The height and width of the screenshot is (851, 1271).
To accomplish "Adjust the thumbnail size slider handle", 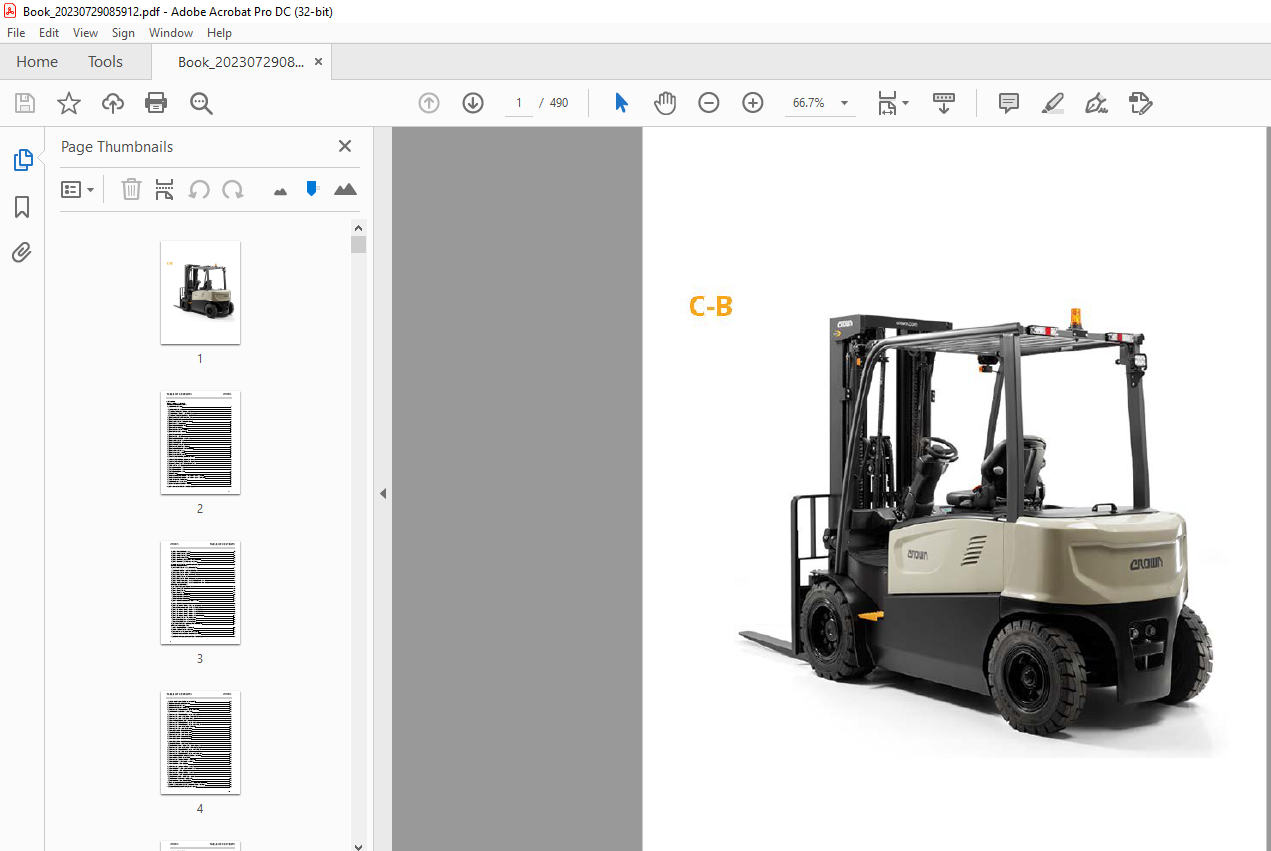I will click(312, 188).
